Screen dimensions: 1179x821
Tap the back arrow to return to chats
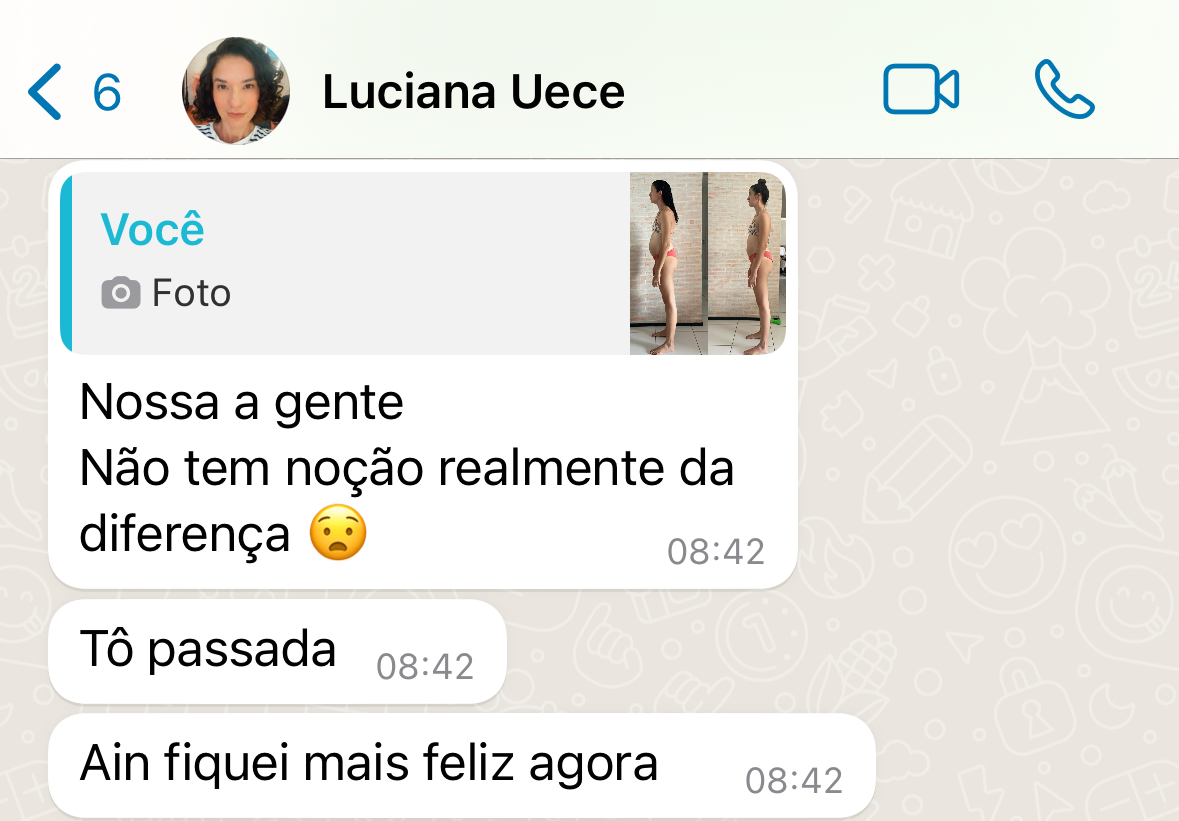(44, 92)
